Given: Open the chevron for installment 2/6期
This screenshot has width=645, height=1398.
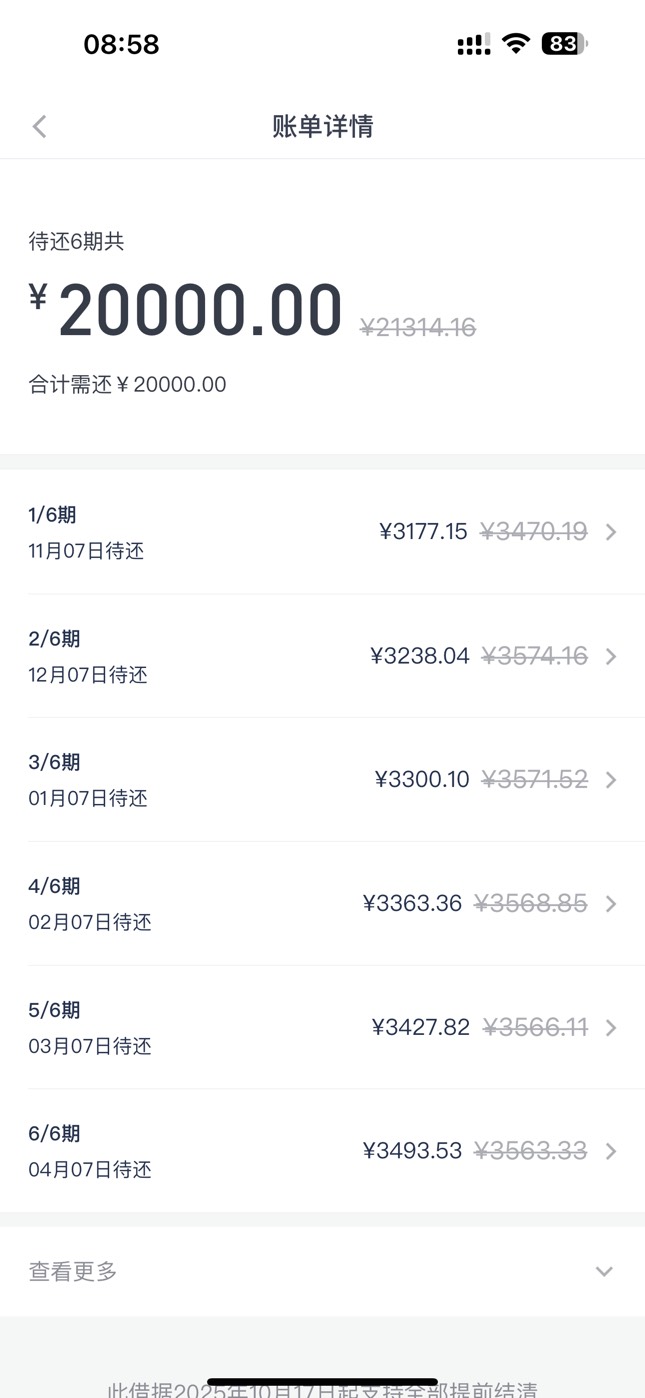Looking at the screenshot, I should click(x=611, y=656).
